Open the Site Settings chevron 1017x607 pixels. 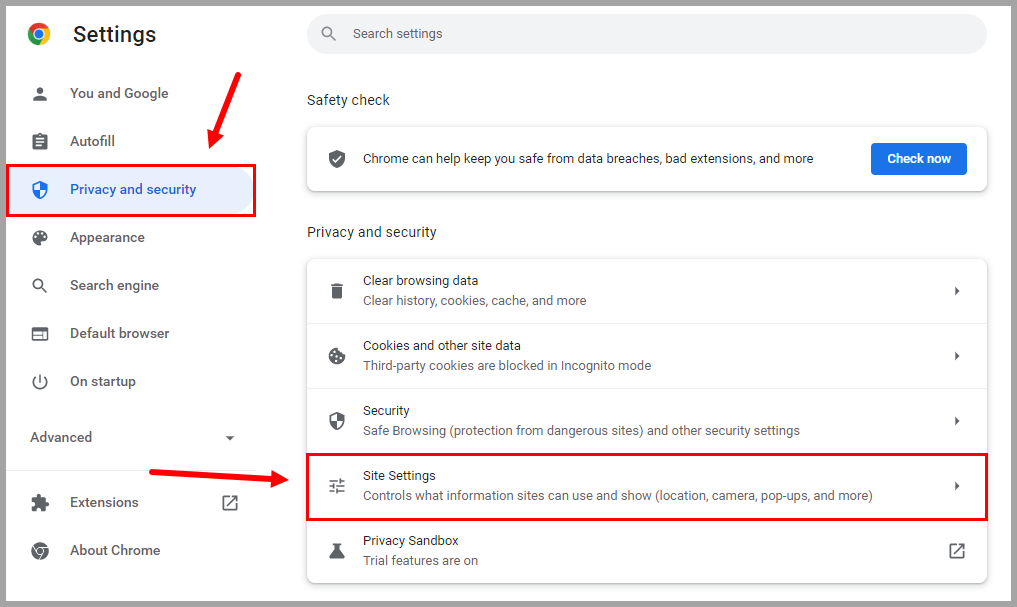(x=957, y=486)
